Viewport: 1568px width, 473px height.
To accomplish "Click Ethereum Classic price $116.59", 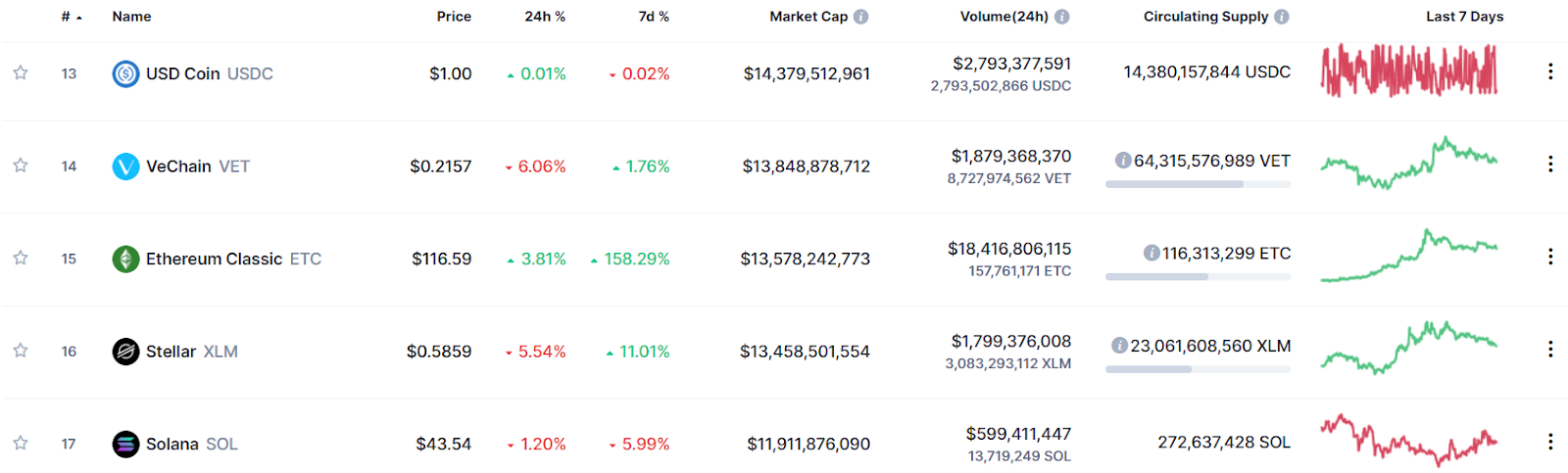I will [442, 259].
